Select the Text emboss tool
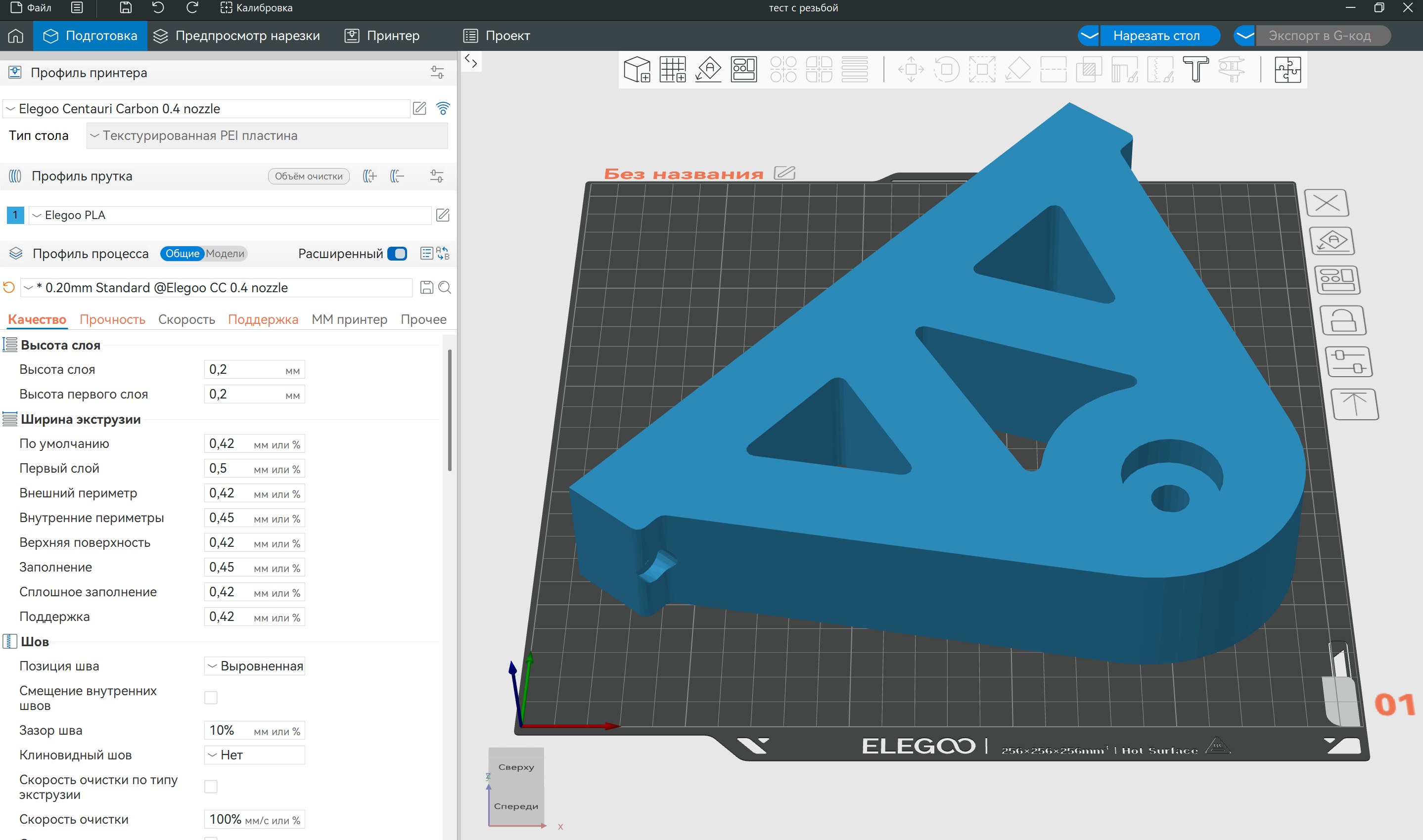This screenshot has width=1423, height=840. (x=1195, y=70)
